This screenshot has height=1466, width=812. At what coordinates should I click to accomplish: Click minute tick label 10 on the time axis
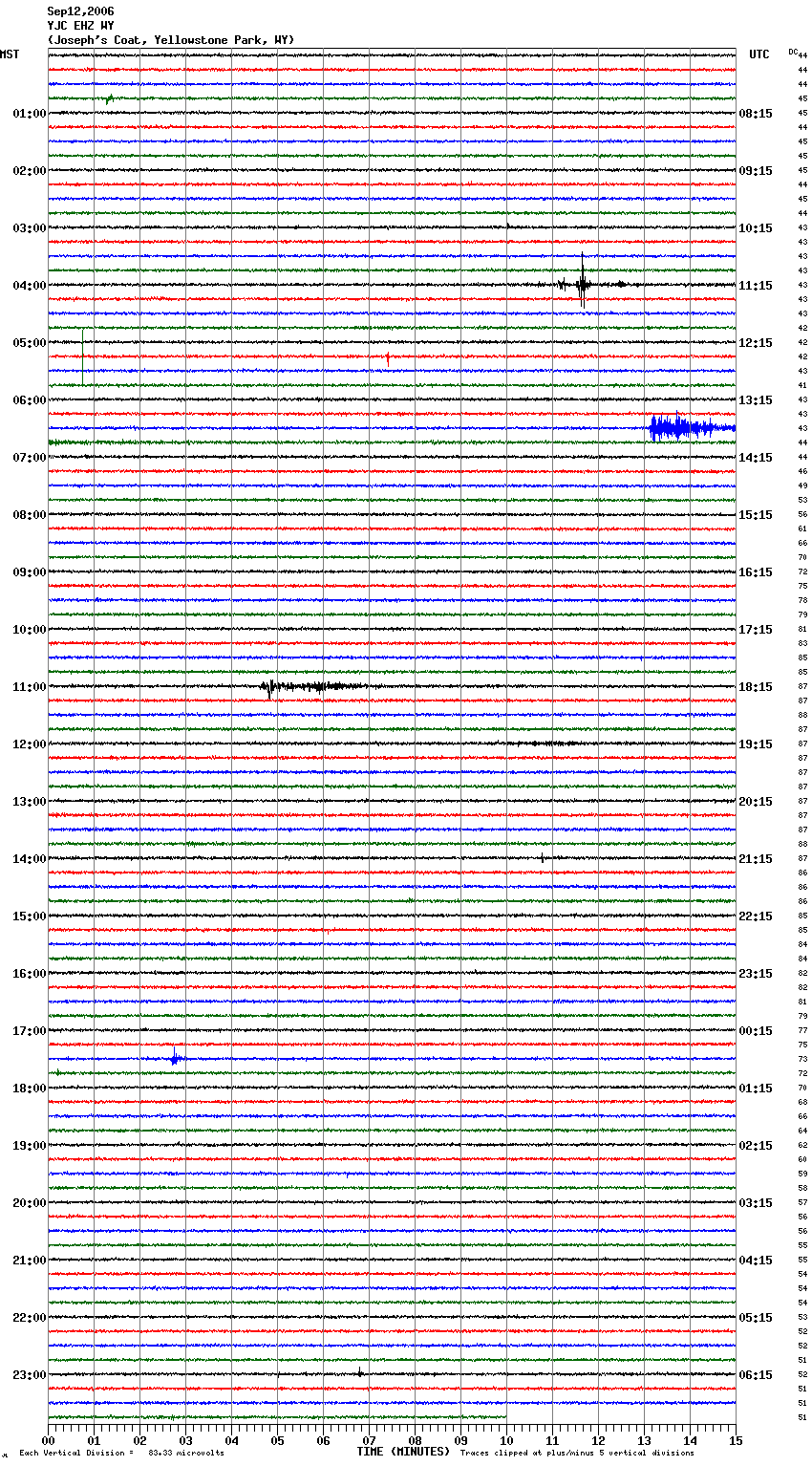tap(506, 1440)
